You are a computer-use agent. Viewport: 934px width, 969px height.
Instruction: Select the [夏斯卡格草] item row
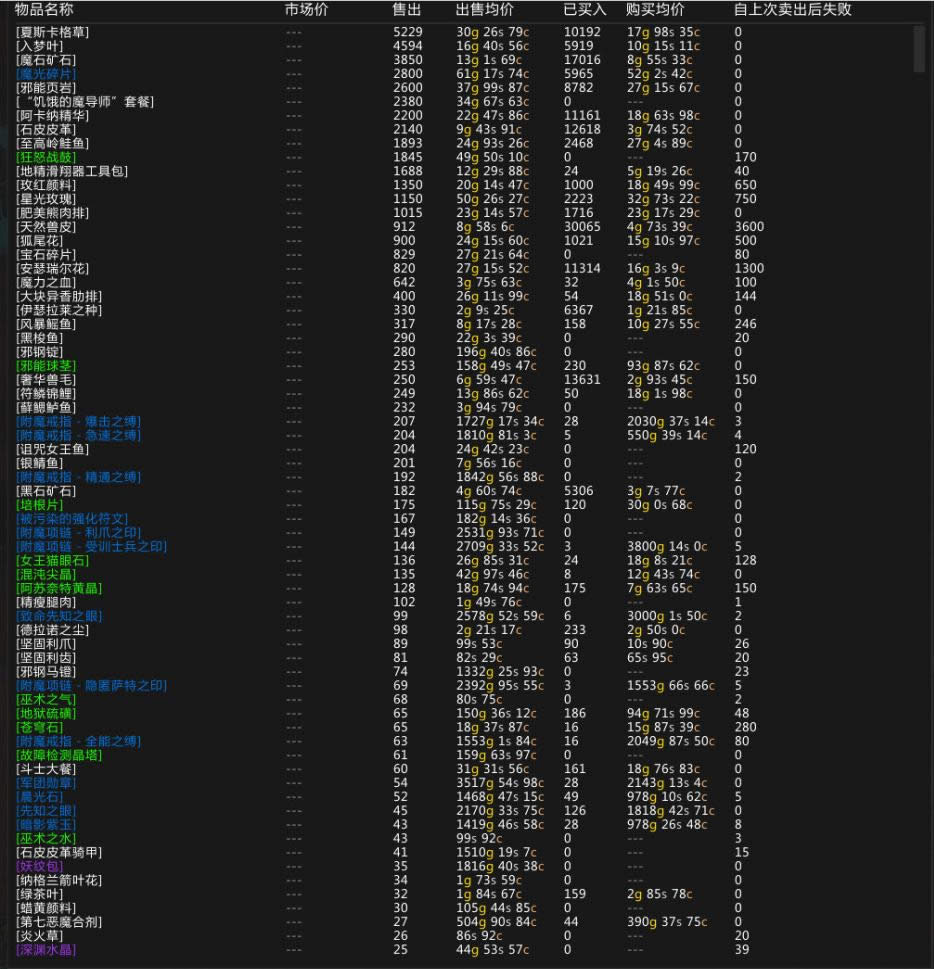pyautogui.click(x=53, y=33)
